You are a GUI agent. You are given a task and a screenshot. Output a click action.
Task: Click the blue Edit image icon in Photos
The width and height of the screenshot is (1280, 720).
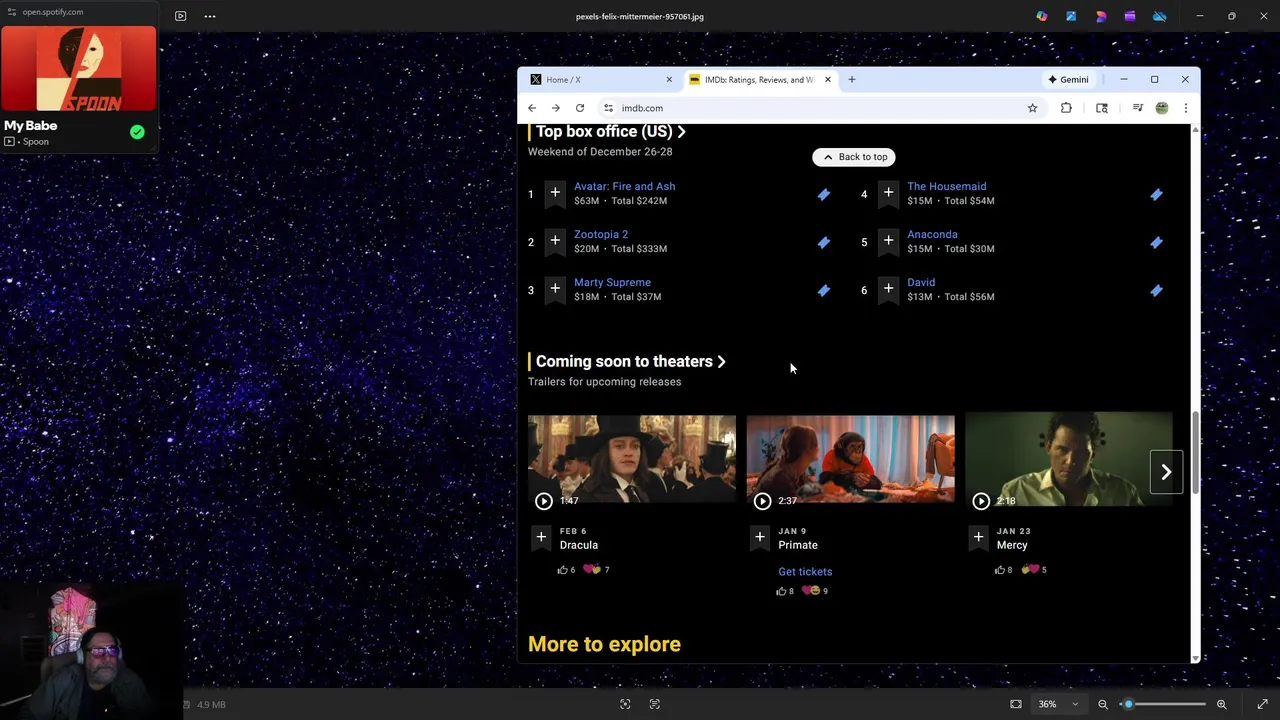click(1071, 16)
